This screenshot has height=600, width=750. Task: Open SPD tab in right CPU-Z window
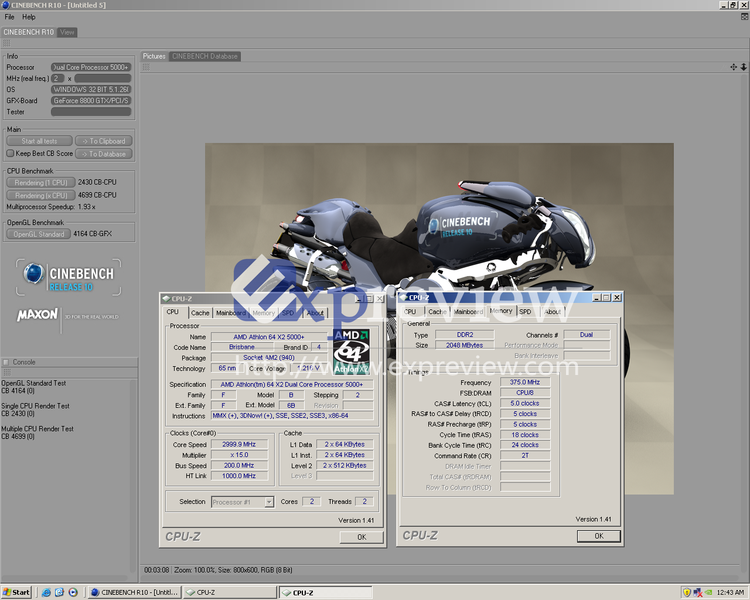[x=525, y=311]
